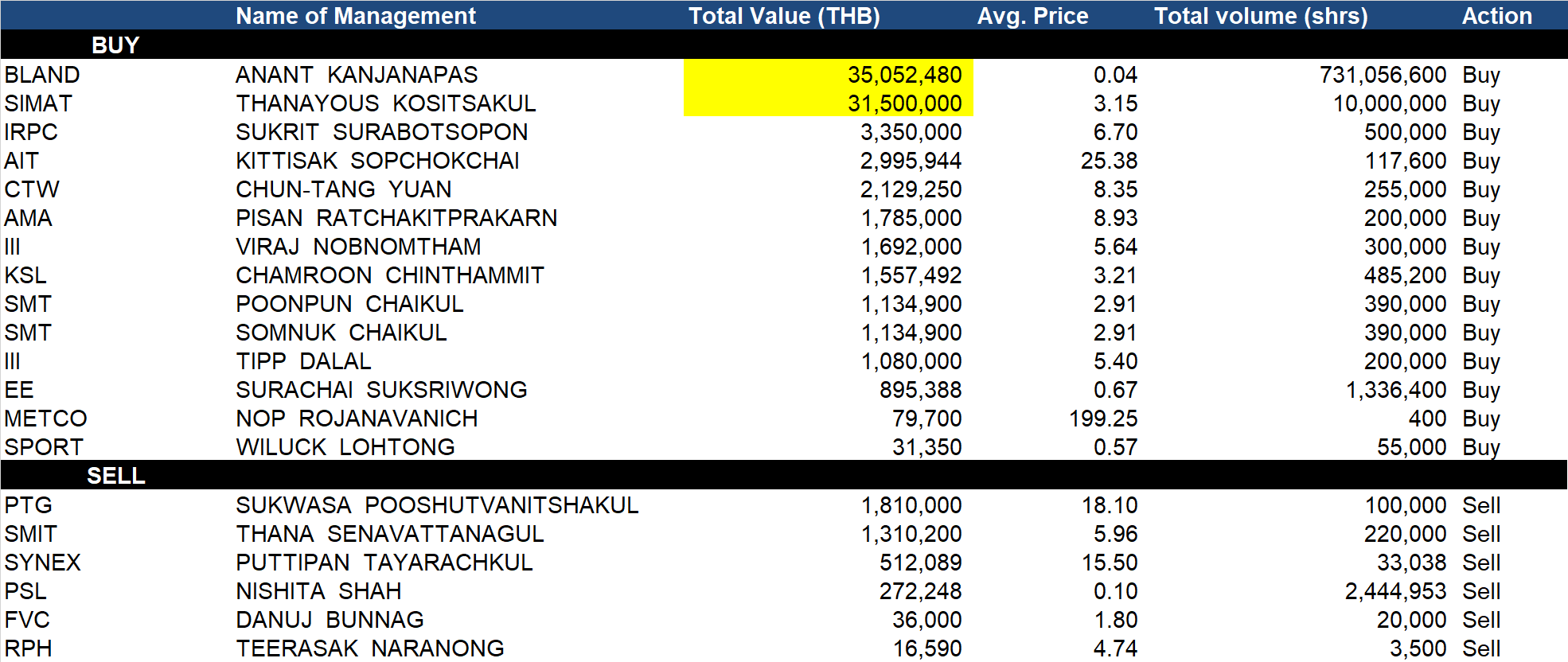Click the PSL ticker cell
1568x662 pixels.
(25, 591)
